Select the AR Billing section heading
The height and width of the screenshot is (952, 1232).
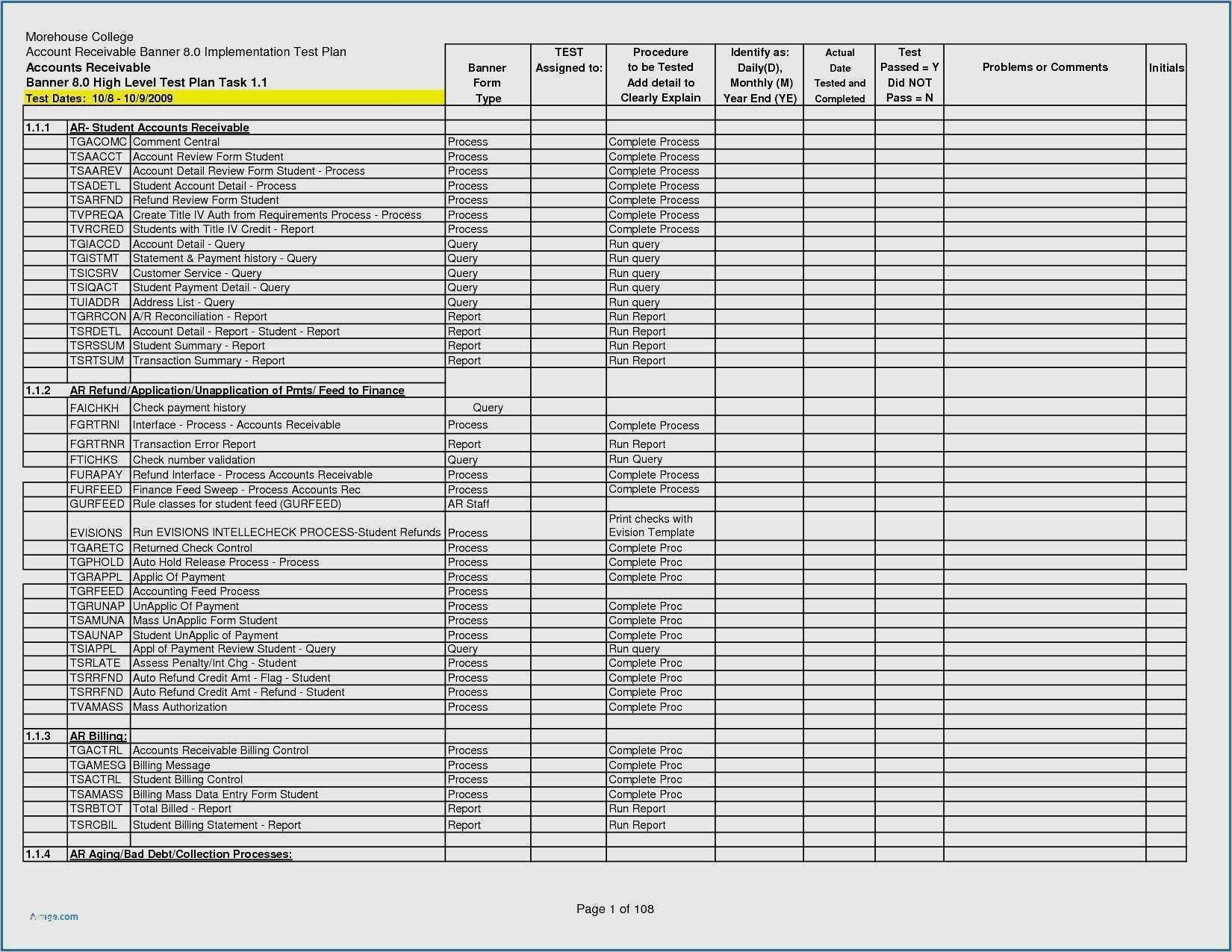point(98,736)
